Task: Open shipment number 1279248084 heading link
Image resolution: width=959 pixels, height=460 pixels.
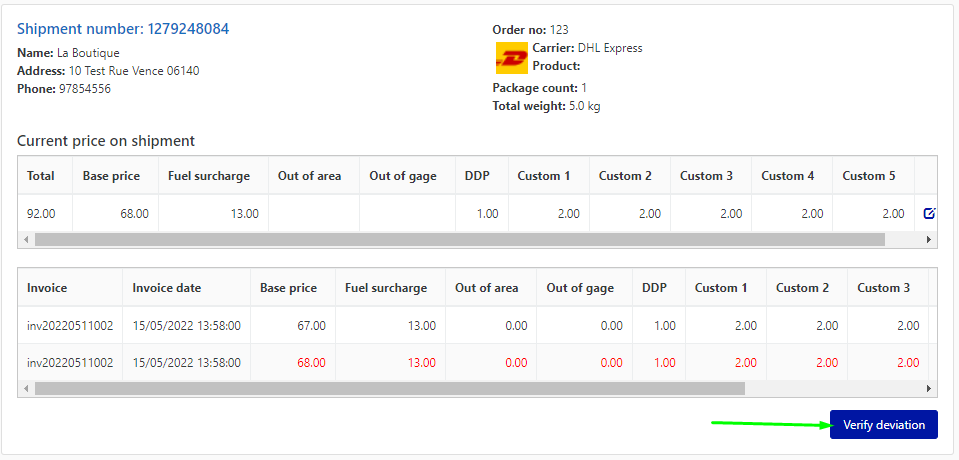Action: (123, 29)
